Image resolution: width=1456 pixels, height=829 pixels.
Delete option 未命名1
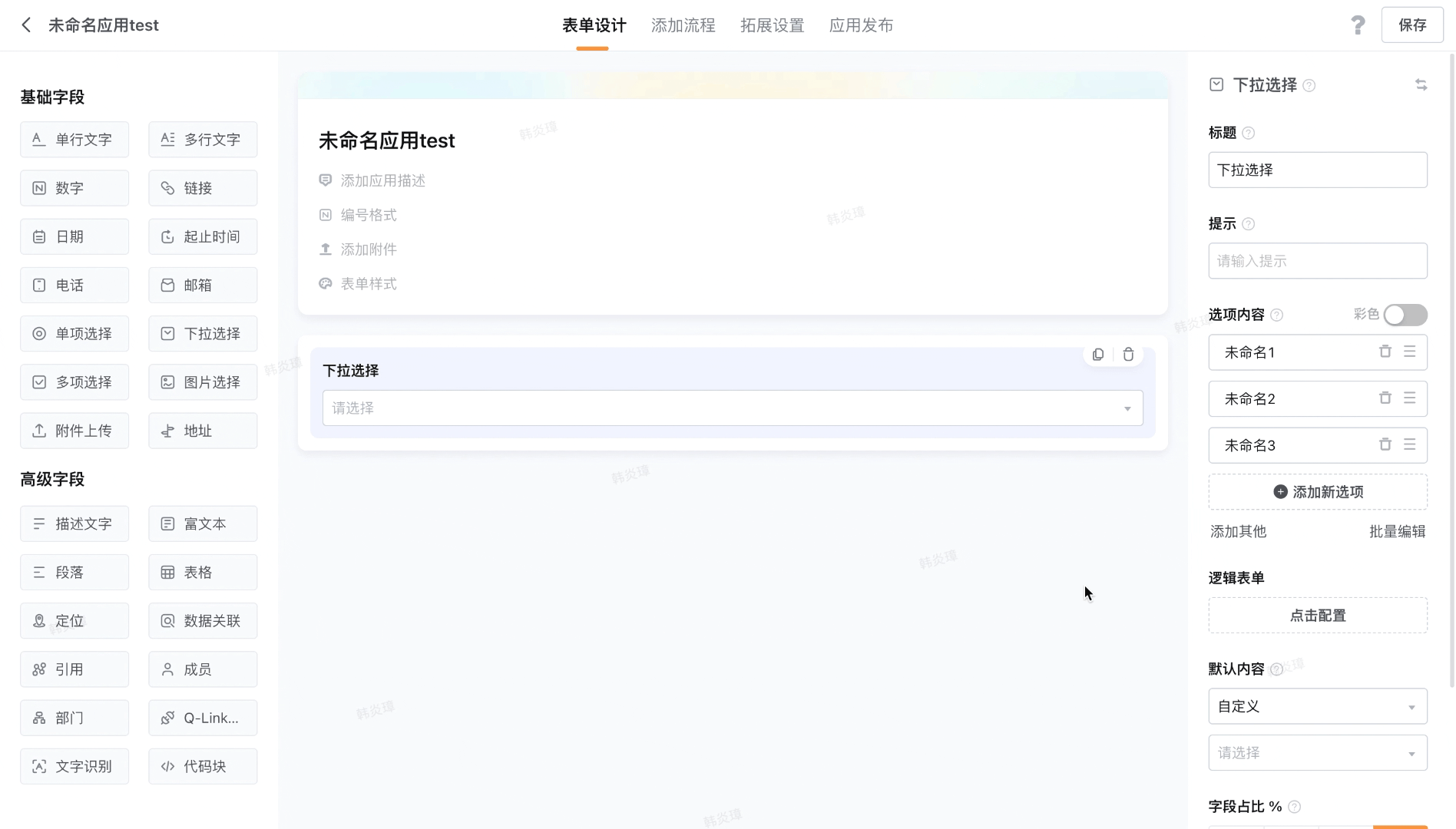pyautogui.click(x=1385, y=352)
